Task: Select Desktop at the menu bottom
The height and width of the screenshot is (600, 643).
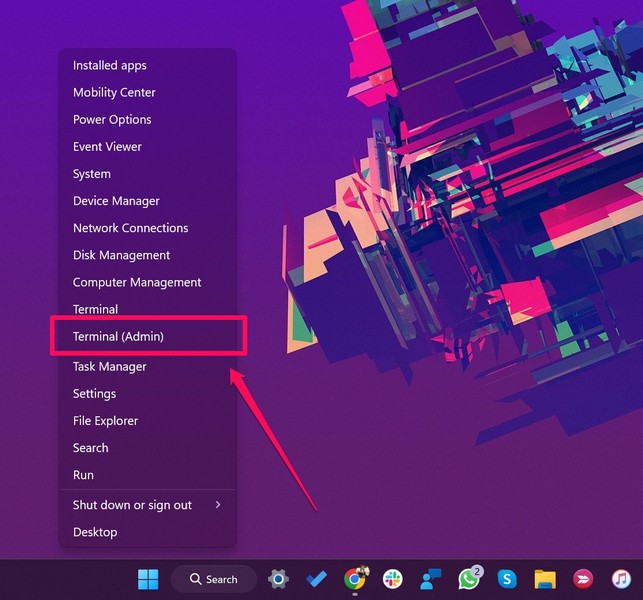Action: pyautogui.click(x=94, y=532)
